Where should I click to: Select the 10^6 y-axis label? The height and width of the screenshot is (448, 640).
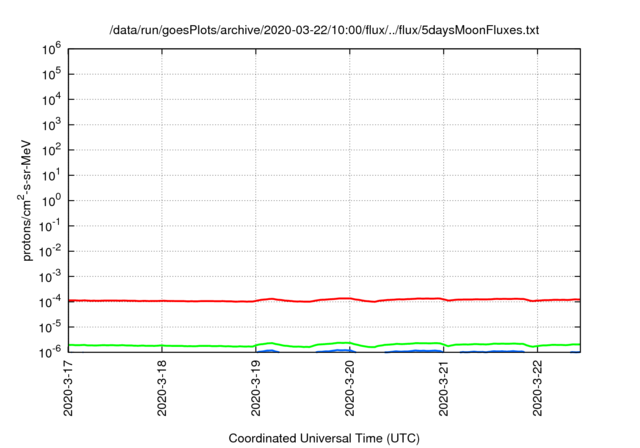point(51,49)
